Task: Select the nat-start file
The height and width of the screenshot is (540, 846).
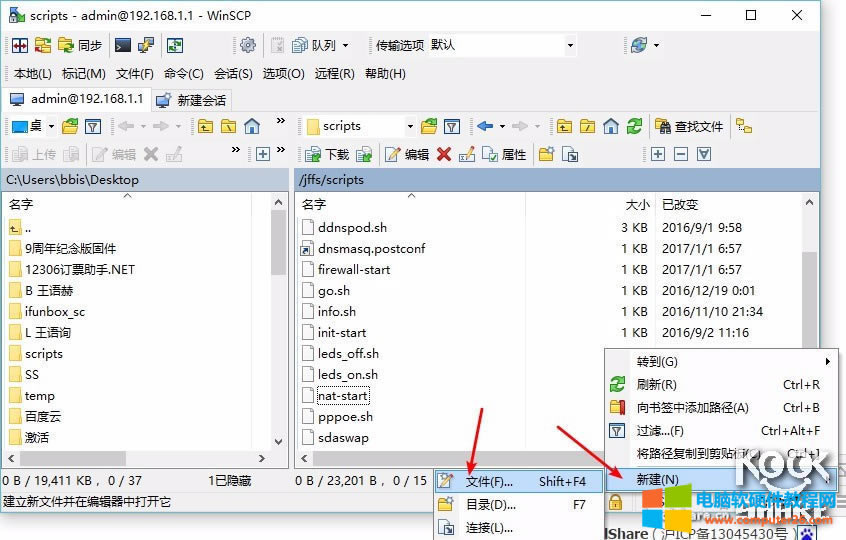Action: pyautogui.click(x=343, y=396)
